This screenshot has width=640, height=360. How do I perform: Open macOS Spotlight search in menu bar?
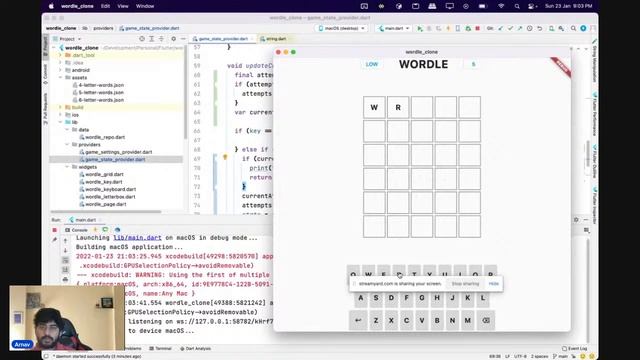pos(517,6)
